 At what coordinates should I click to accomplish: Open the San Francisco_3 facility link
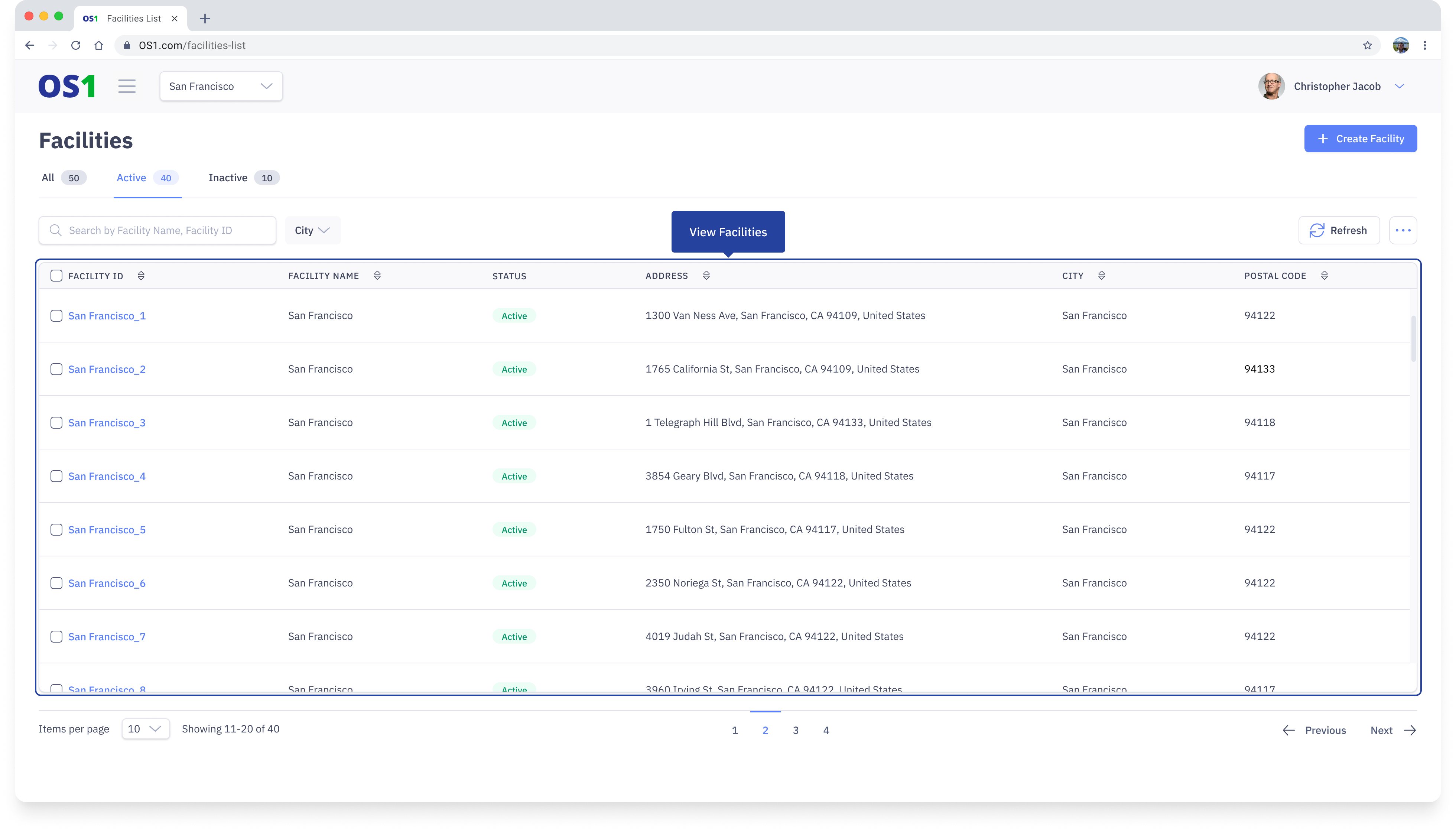coord(107,423)
